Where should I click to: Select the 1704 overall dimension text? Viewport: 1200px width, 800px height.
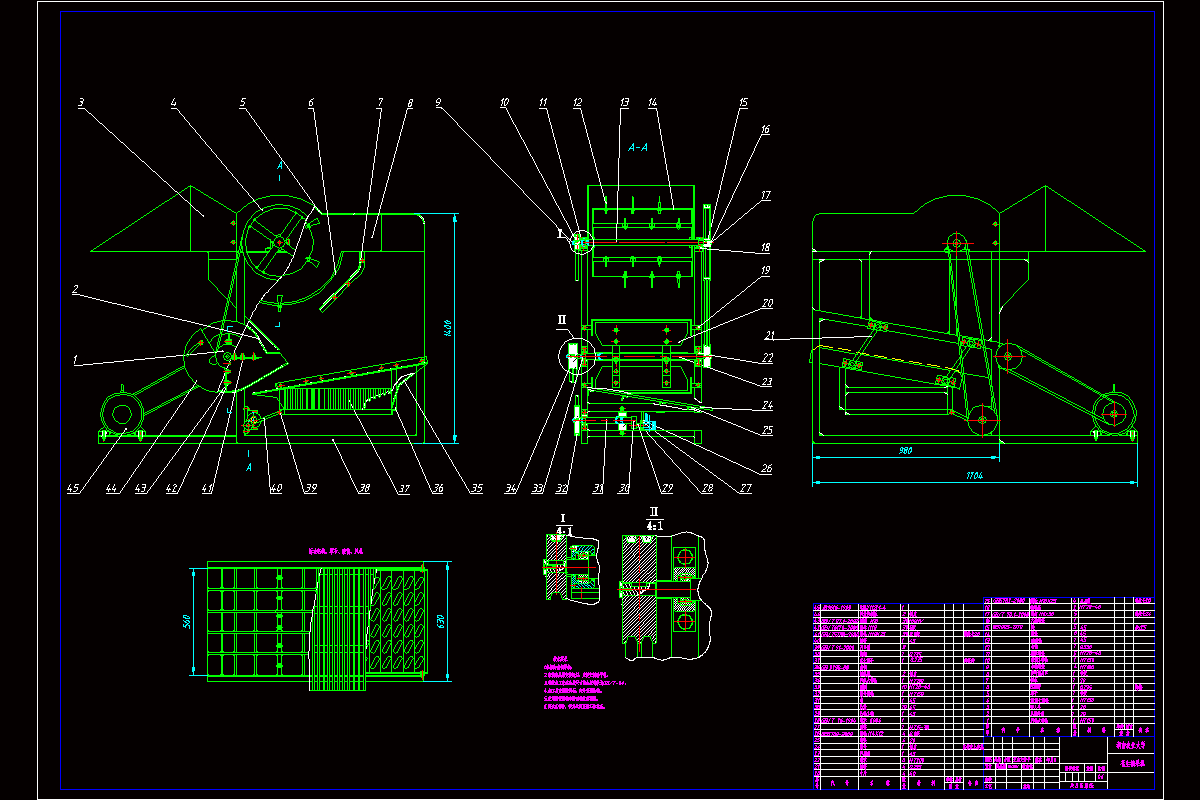(x=974, y=477)
